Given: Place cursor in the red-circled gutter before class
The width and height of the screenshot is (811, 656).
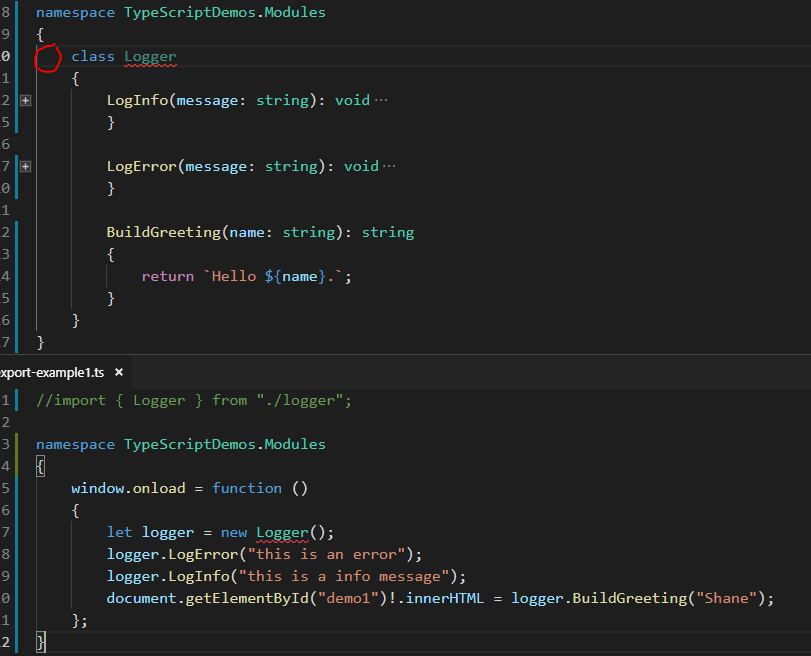Looking at the screenshot, I should coord(48,58).
